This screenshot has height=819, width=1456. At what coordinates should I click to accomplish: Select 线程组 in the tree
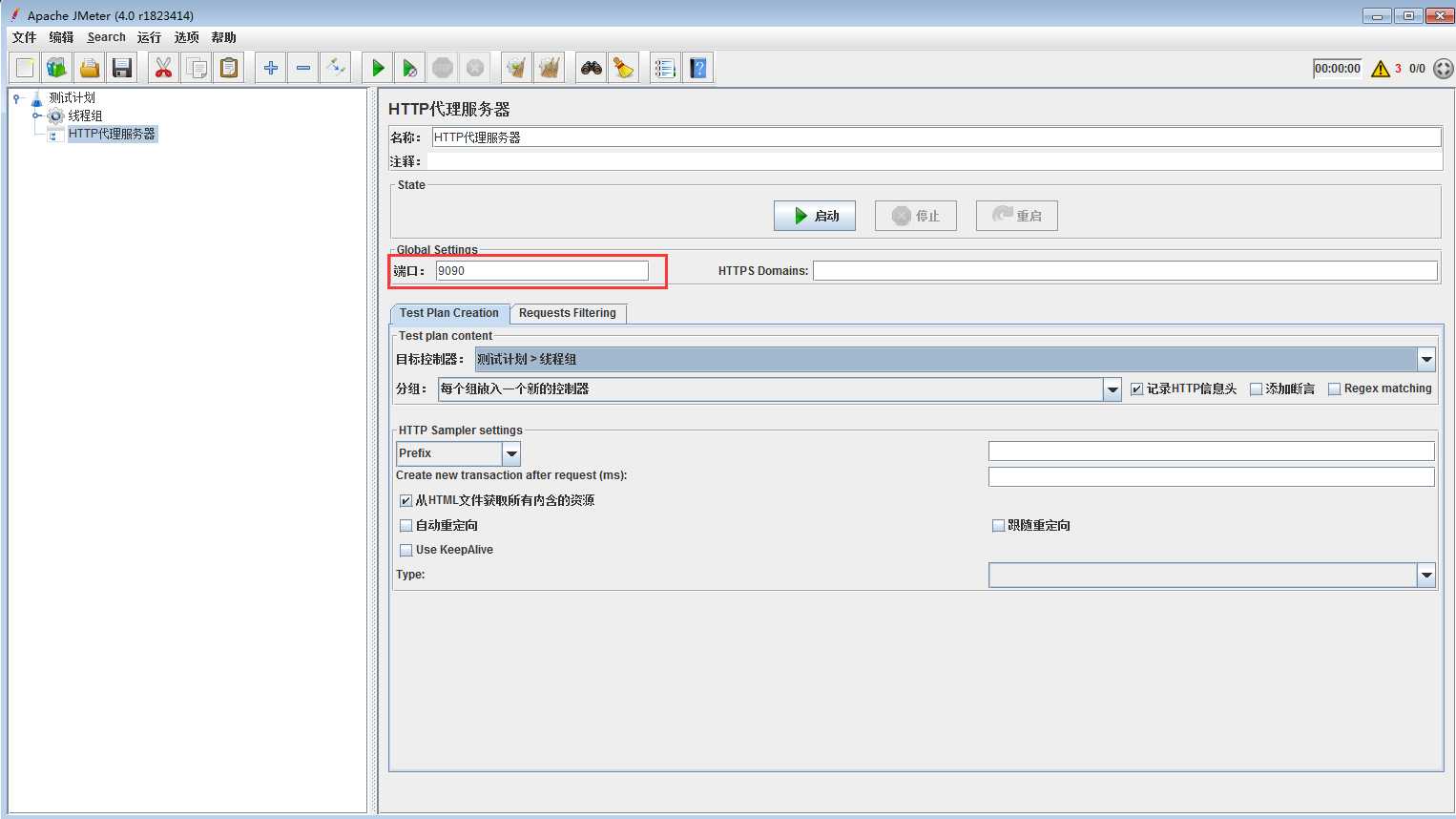pos(85,115)
